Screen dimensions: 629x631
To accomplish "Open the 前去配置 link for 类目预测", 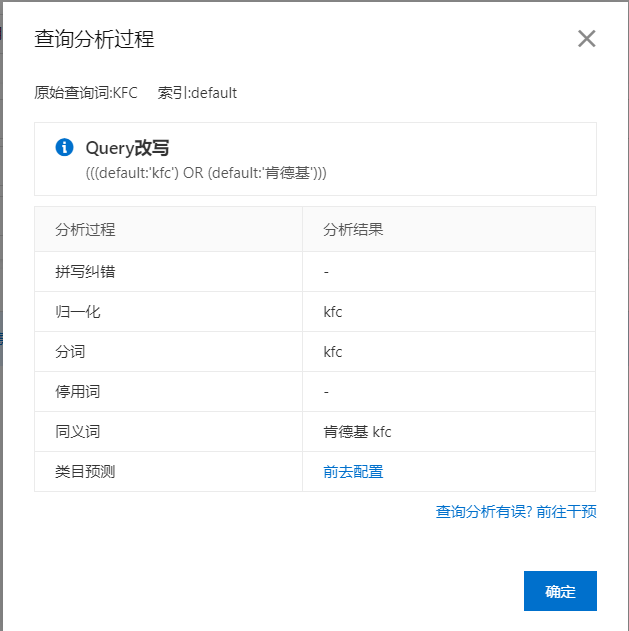I will click(353, 472).
